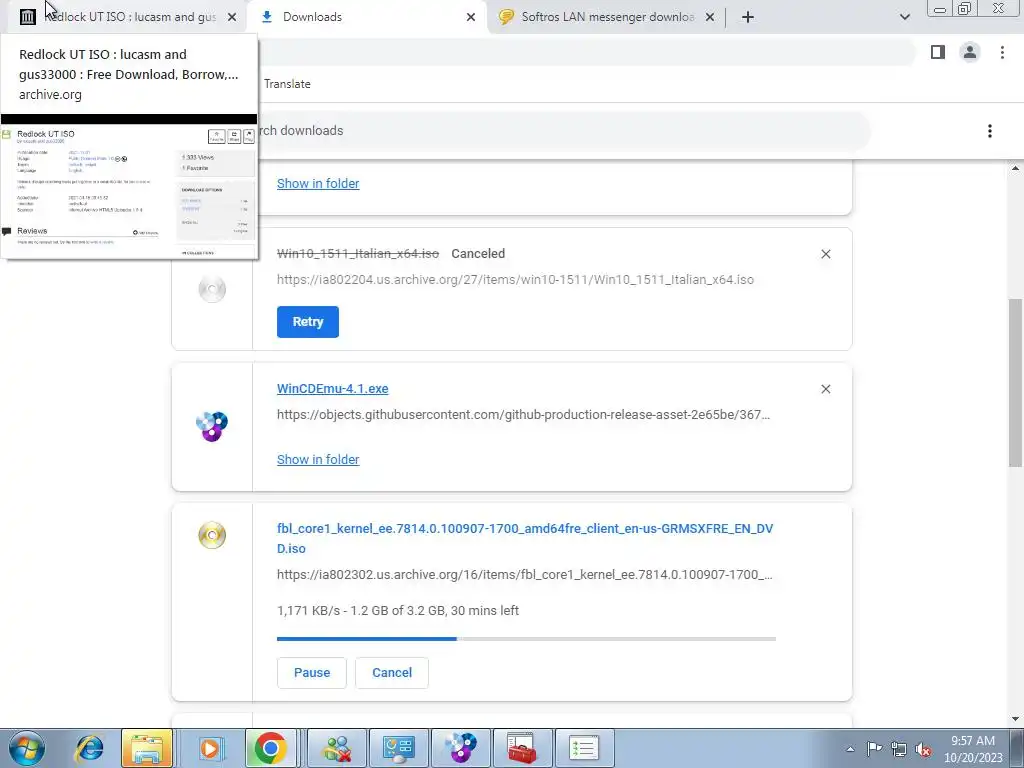Click the fbl_core1 download progress bar
The height and width of the screenshot is (768, 1024).
pyautogui.click(x=526, y=639)
